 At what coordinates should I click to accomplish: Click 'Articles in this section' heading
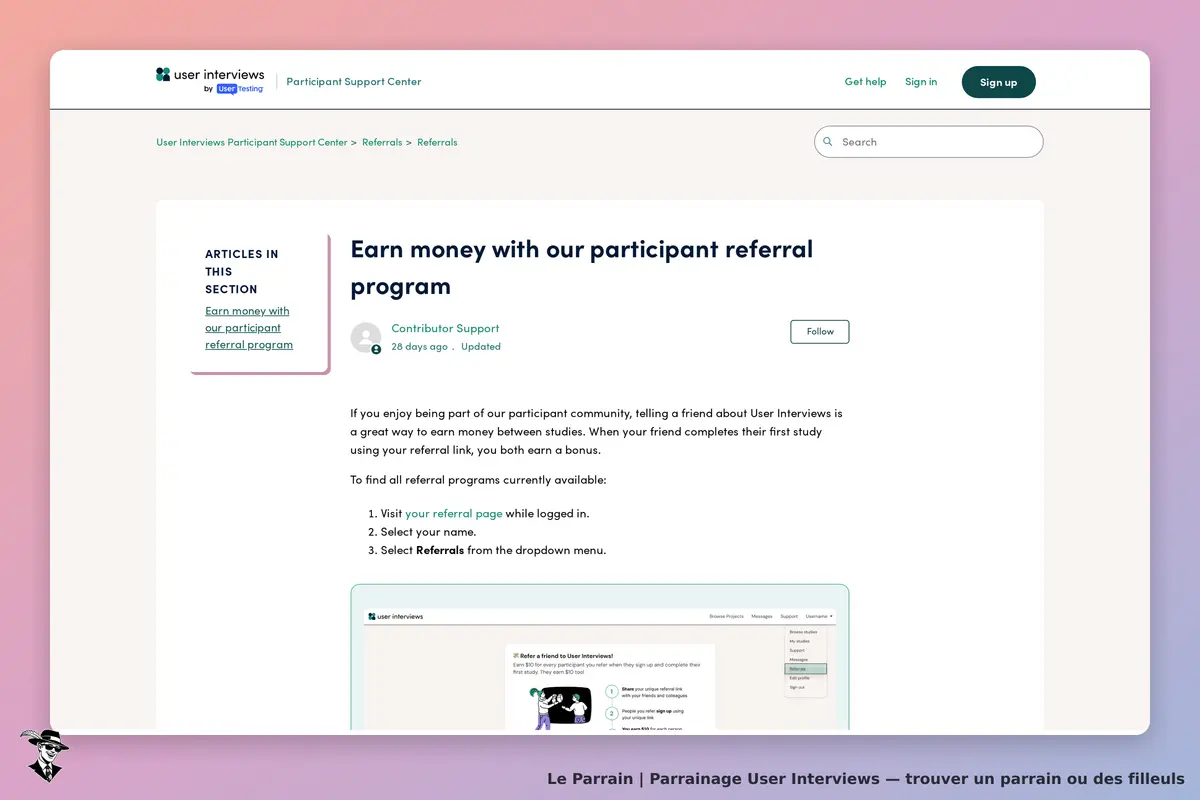pos(242,271)
